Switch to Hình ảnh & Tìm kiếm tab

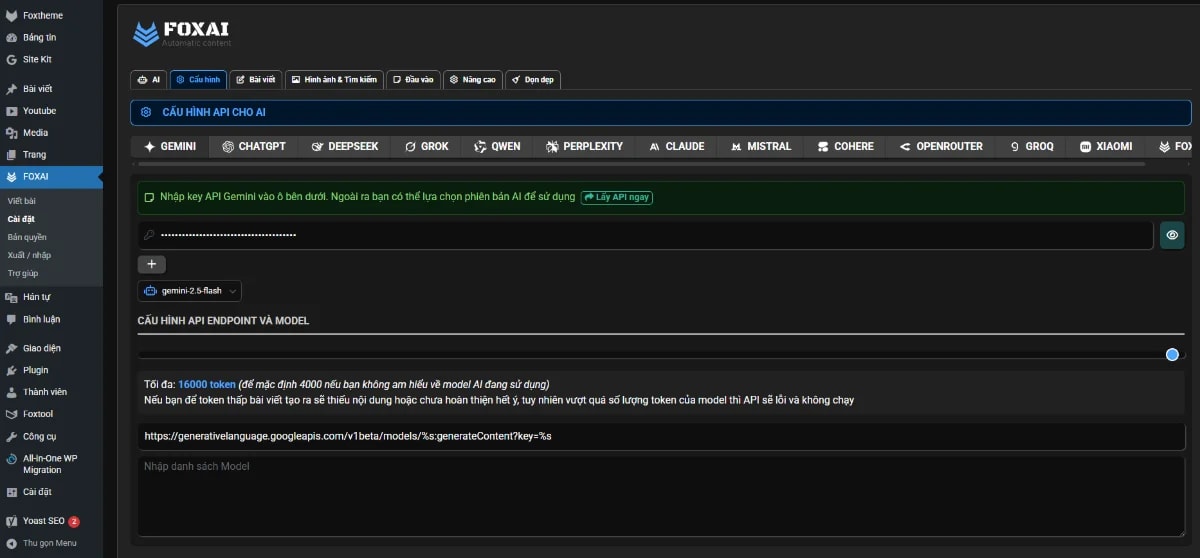[x=333, y=79]
